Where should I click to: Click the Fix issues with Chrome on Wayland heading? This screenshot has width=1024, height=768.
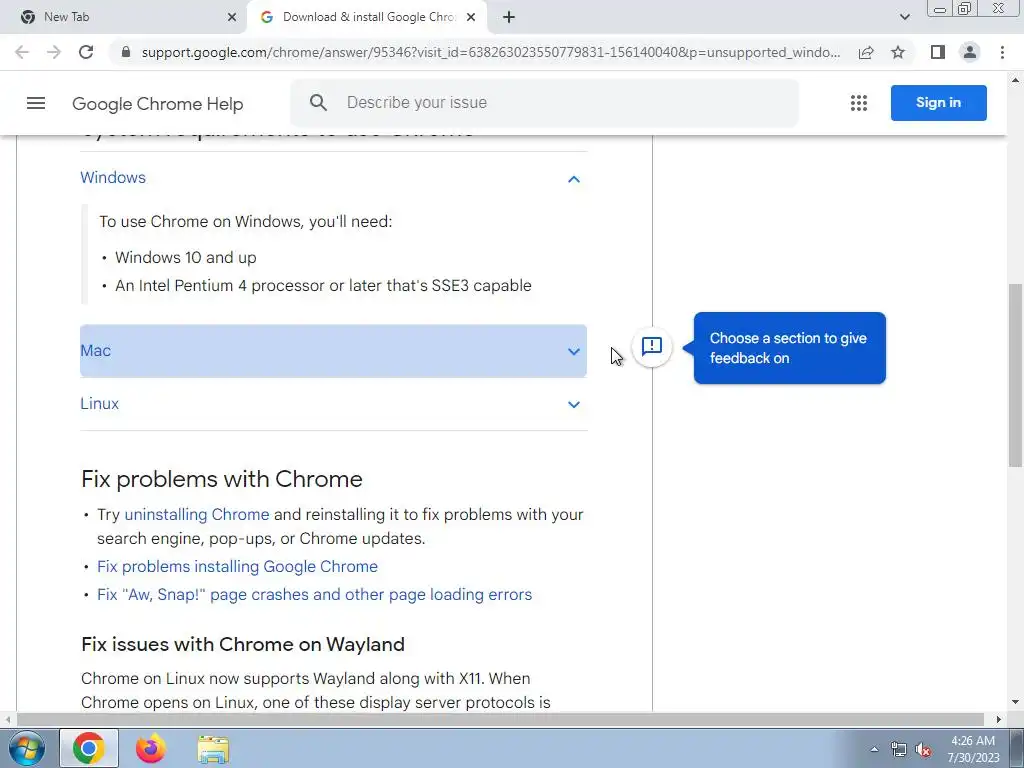(243, 645)
